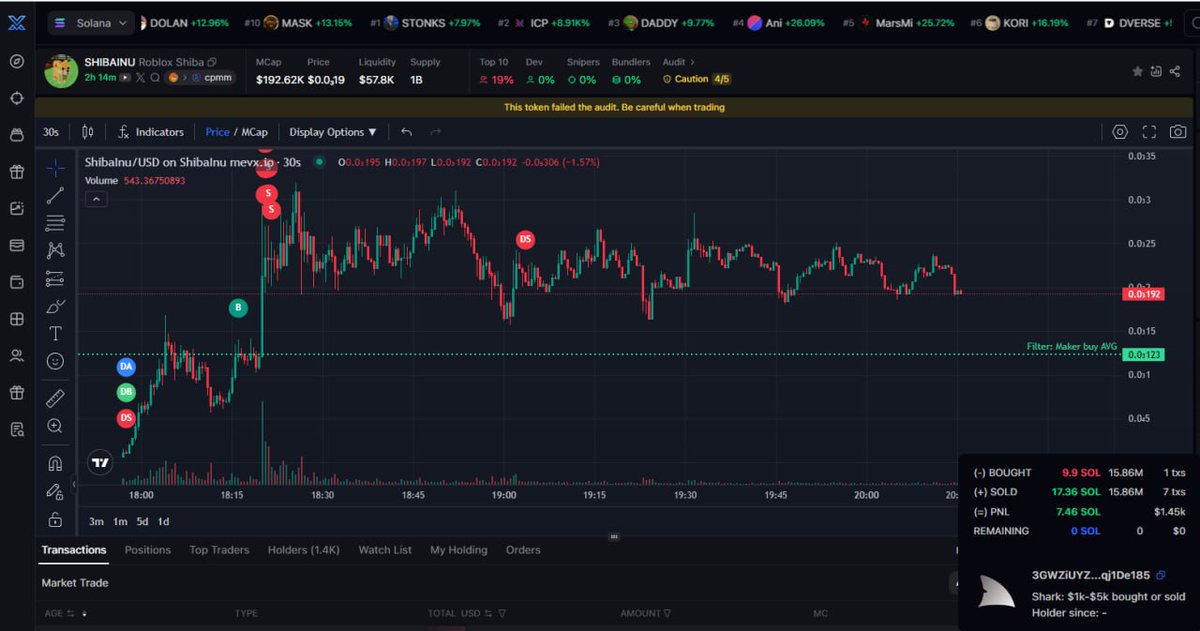The height and width of the screenshot is (631, 1200).
Task: Switch chart to MCap mode
Action: (x=254, y=132)
